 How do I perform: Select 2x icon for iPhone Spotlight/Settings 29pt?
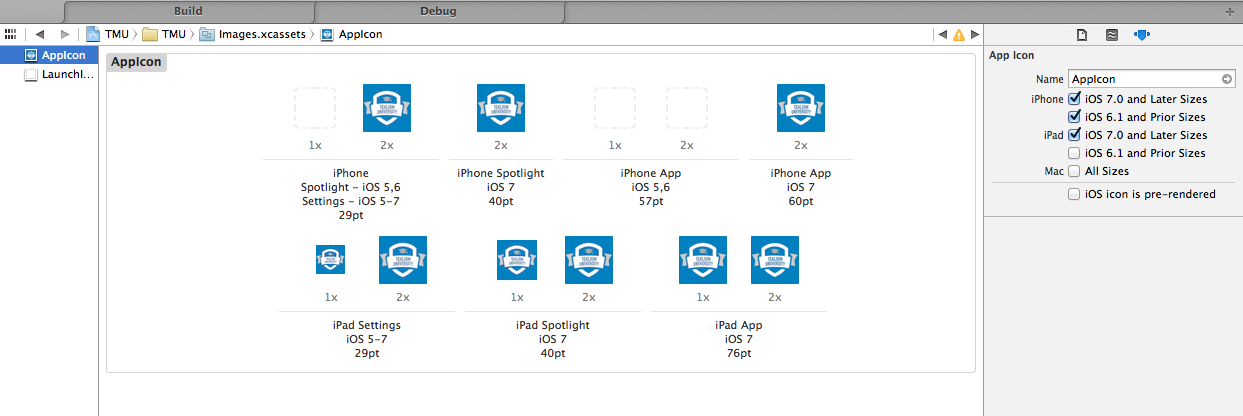[x=387, y=108]
